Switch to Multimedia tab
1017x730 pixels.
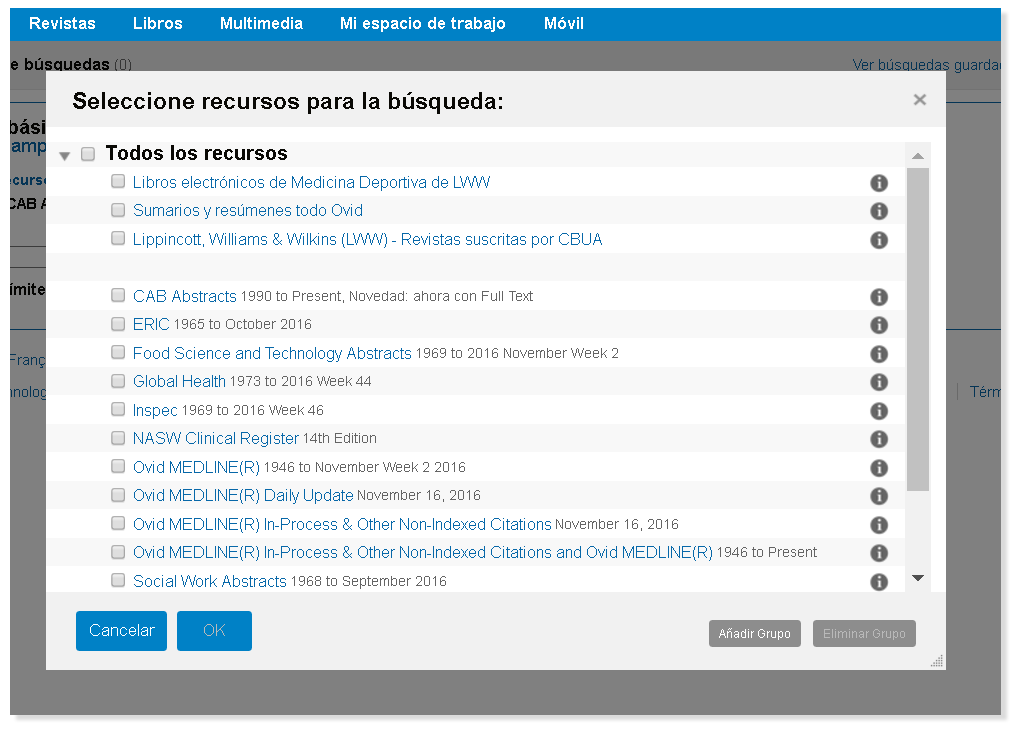(261, 23)
